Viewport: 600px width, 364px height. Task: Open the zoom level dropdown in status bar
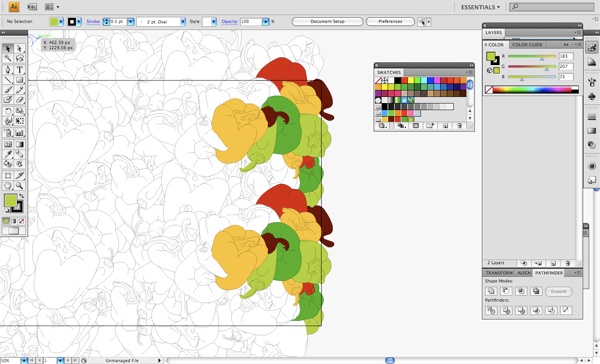click(24, 361)
